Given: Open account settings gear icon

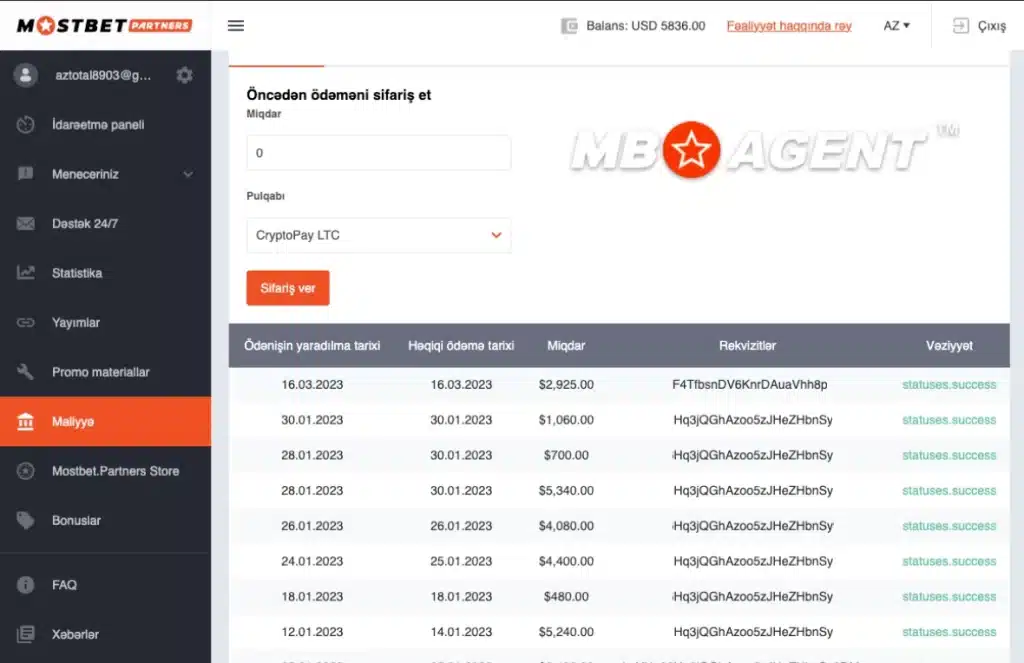Looking at the screenshot, I should (x=185, y=75).
